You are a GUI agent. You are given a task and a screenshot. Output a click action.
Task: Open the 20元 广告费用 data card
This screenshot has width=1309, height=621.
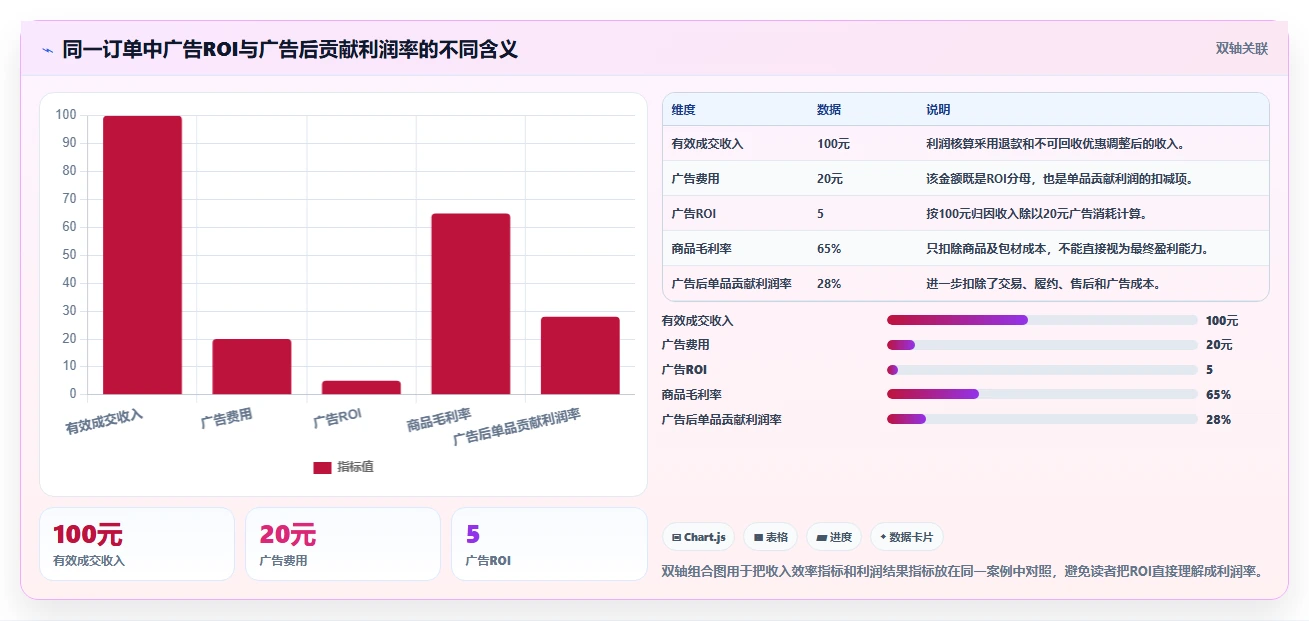343,544
